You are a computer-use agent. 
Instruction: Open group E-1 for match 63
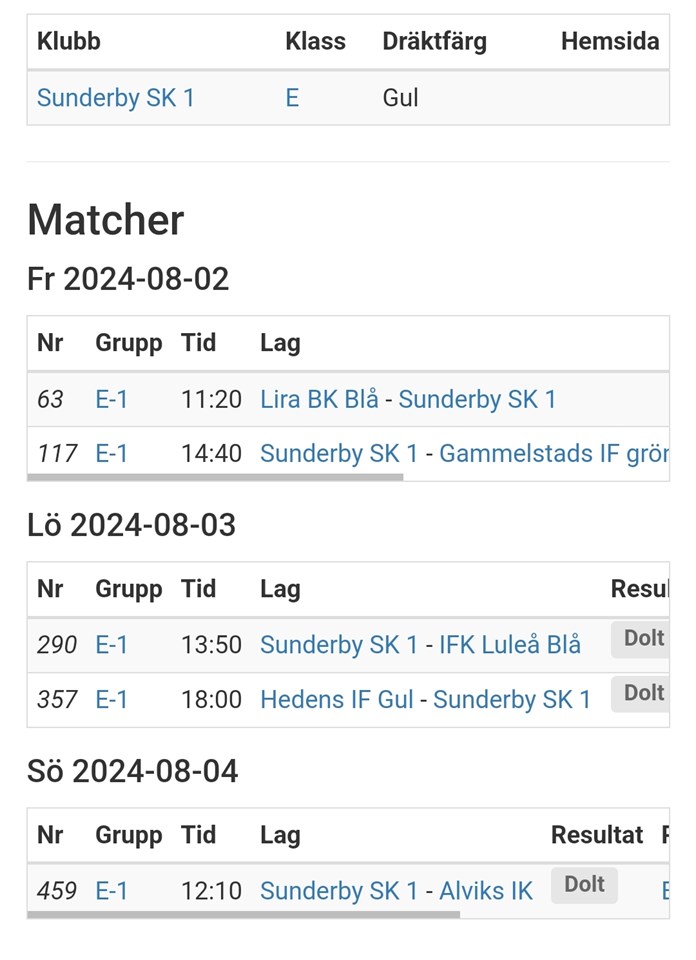[x=112, y=400]
